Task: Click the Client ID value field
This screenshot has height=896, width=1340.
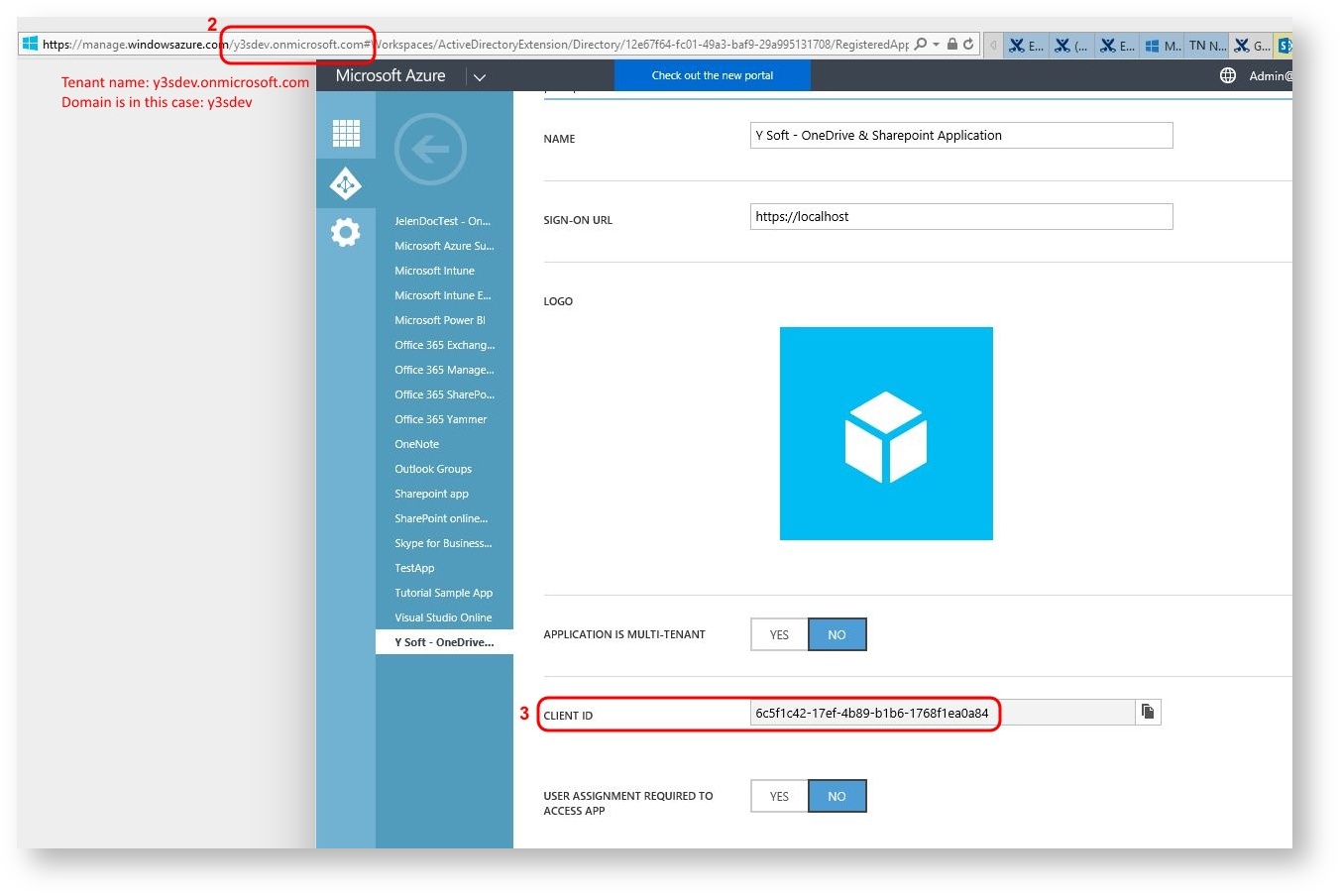Action: [942, 713]
